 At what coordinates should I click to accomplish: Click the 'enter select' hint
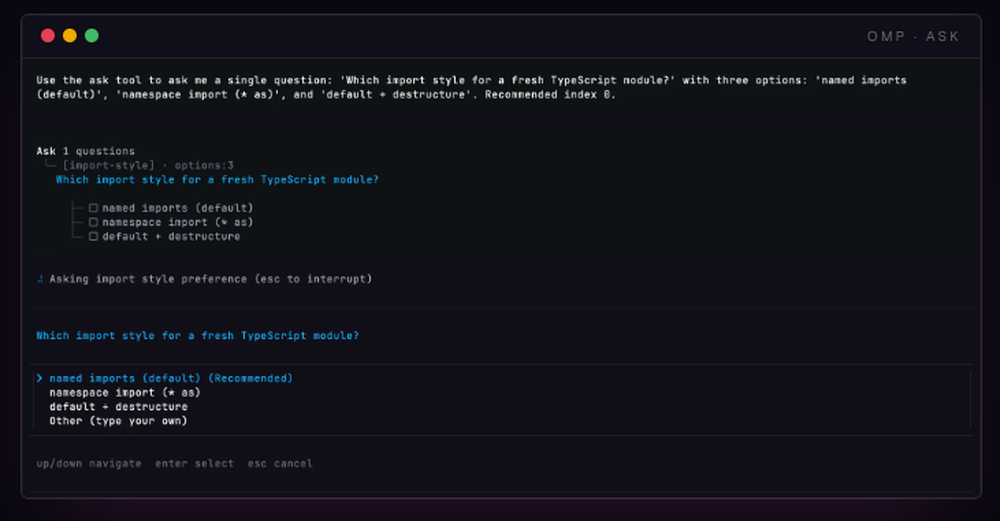click(195, 464)
